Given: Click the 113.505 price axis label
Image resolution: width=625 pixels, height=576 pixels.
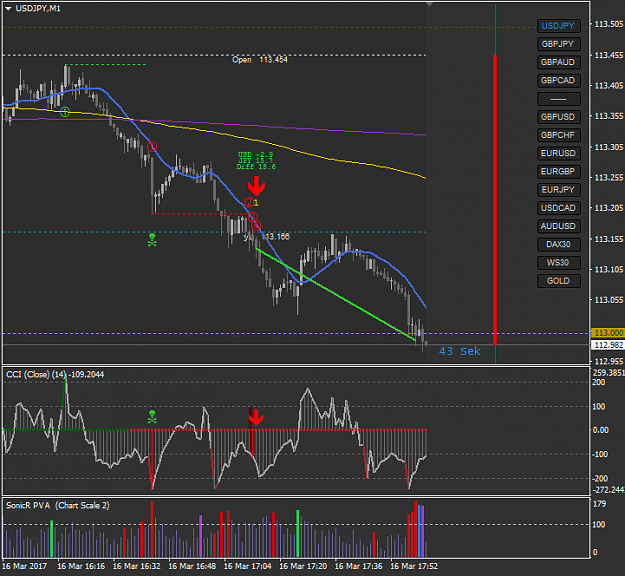Looking at the screenshot, I should (x=609, y=24).
